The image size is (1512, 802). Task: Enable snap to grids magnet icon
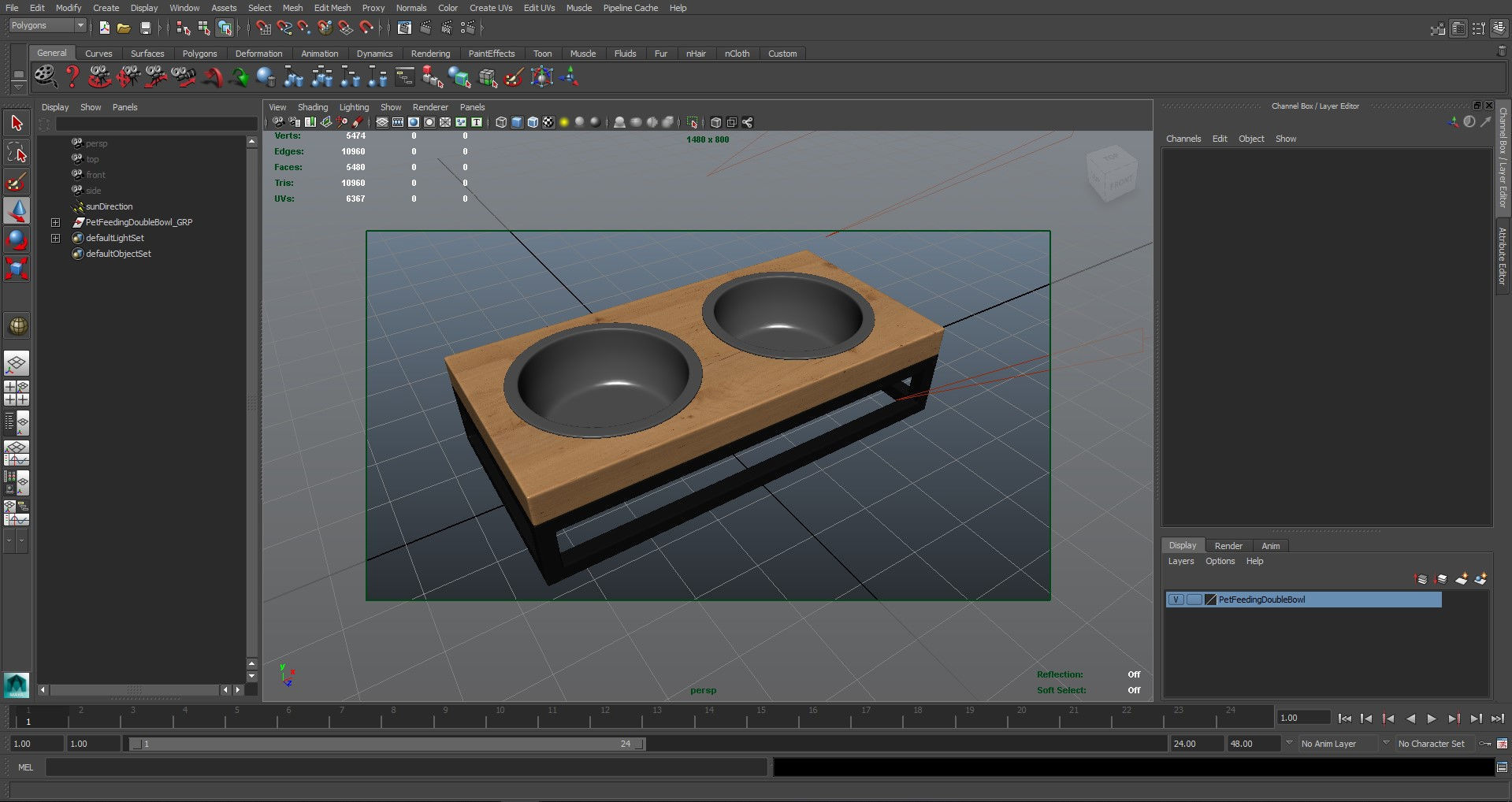click(263, 28)
